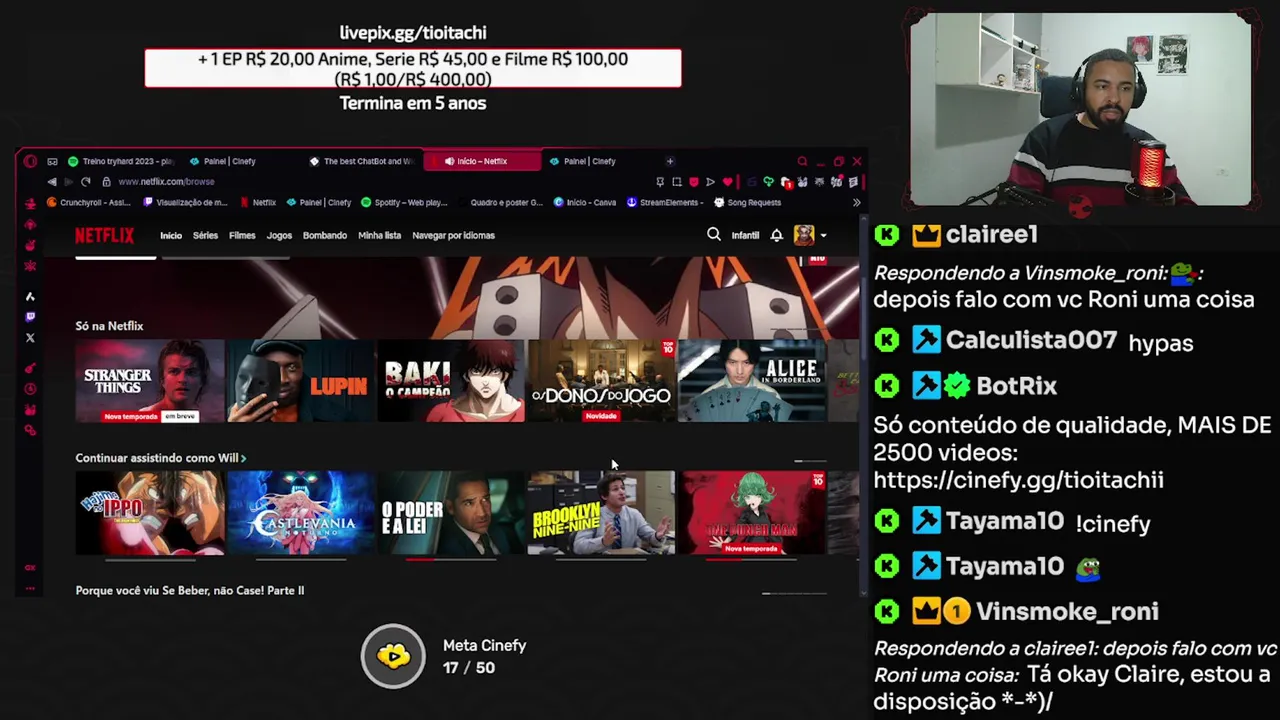Open the Spotify Web player bookmark

click(405, 202)
